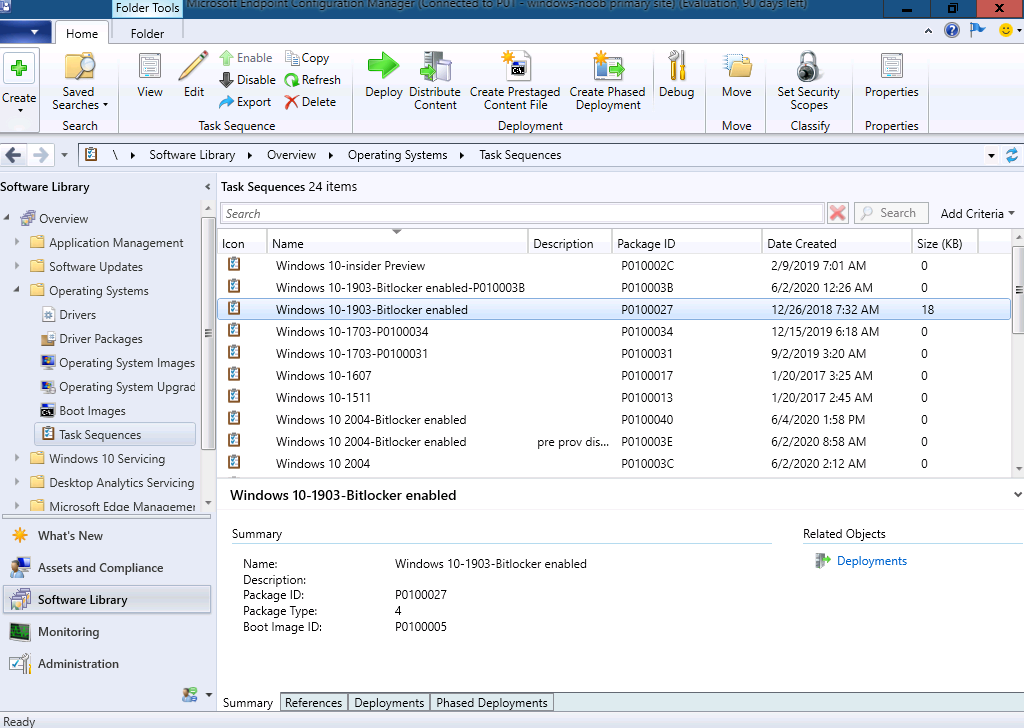This screenshot has width=1024, height=728.
Task: Copy the selected task sequence
Action: click(x=306, y=58)
